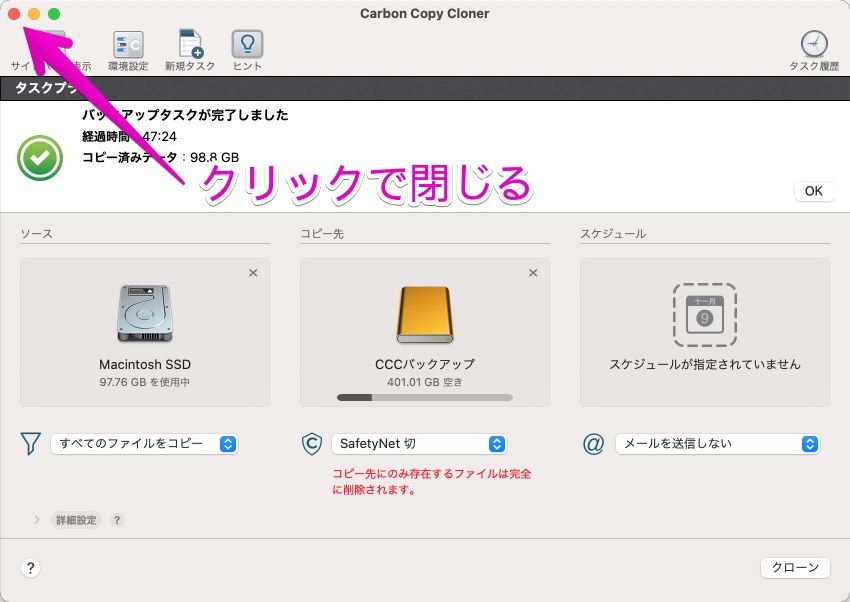Click the red SafetyNet warning text
850x602 pixels.
click(x=432, y=481)
